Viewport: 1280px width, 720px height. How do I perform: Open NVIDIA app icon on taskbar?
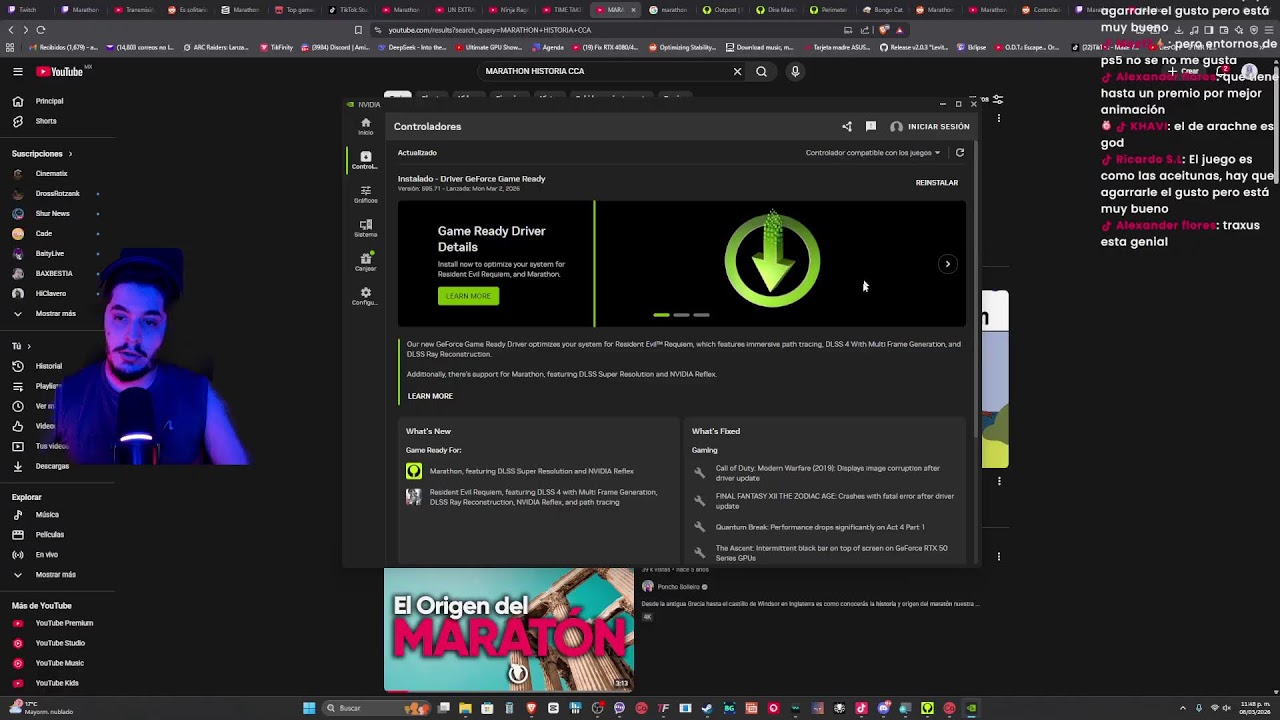pyautogui.click(x=971, y=708)
